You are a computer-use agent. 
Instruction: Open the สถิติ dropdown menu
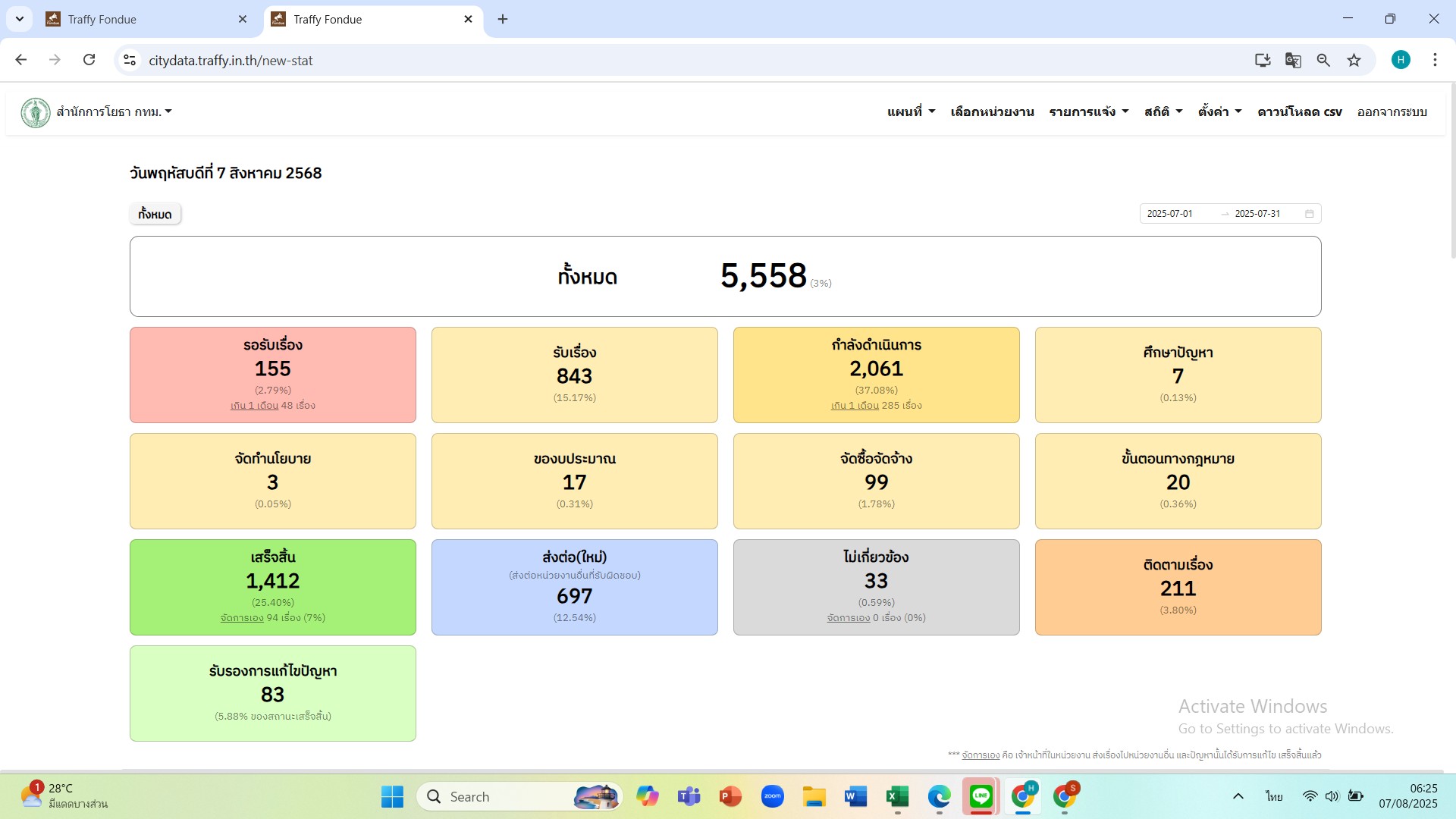click(1163, 111)
